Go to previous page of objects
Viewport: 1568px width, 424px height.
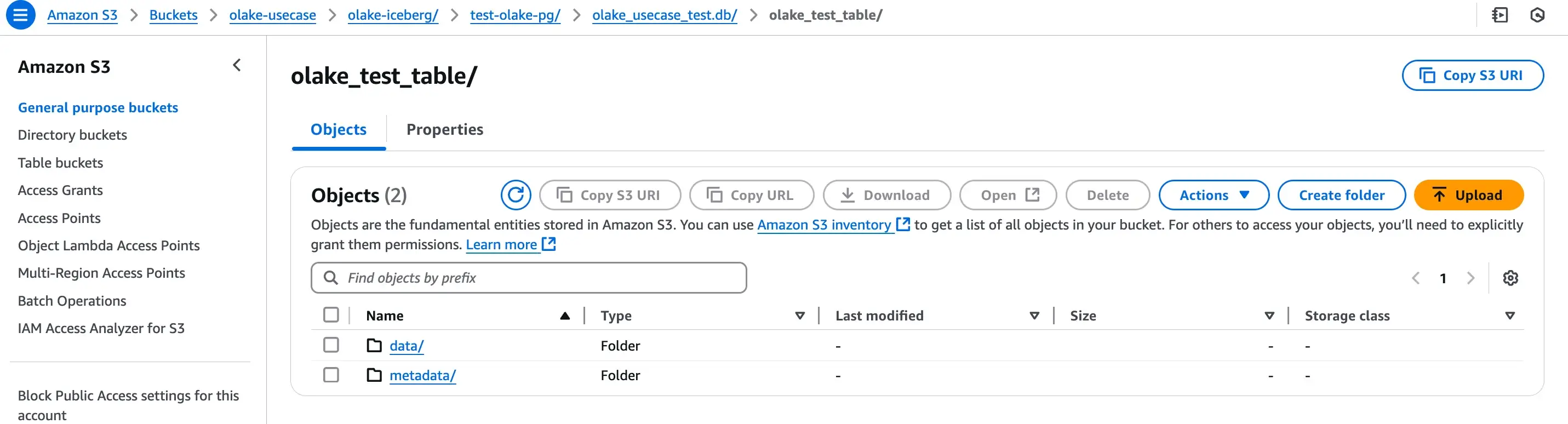pyautogui.click(x=1416, y=278)
